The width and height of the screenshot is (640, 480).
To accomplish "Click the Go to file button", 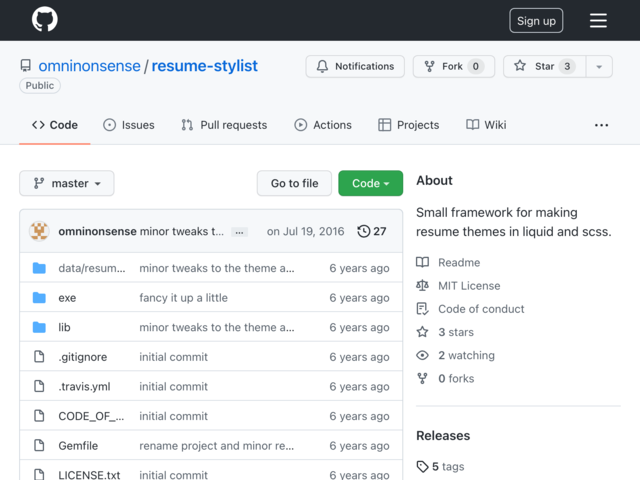I will [294, 183].
